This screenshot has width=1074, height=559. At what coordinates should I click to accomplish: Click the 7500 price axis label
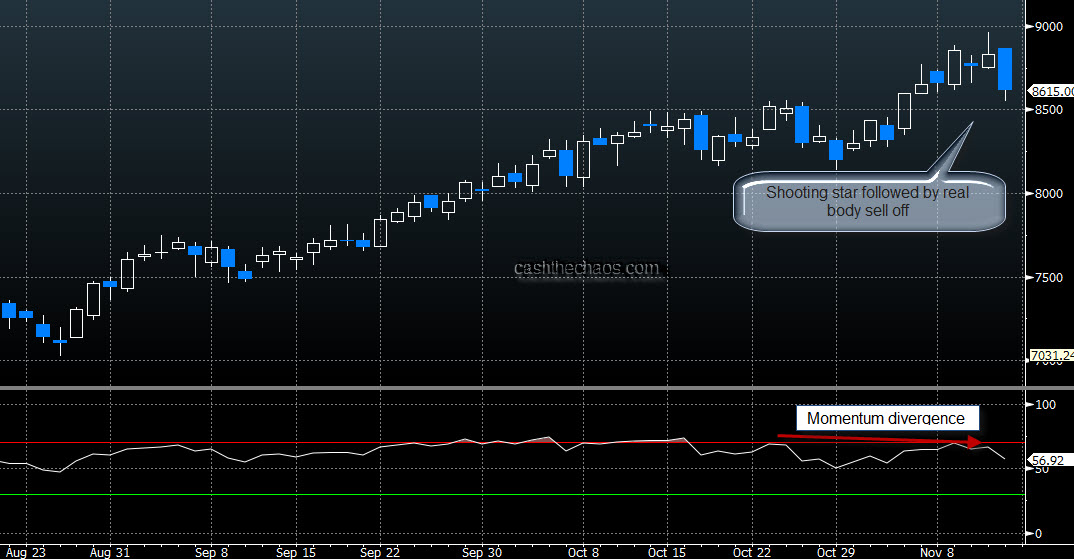click(x=1049, y=277)
